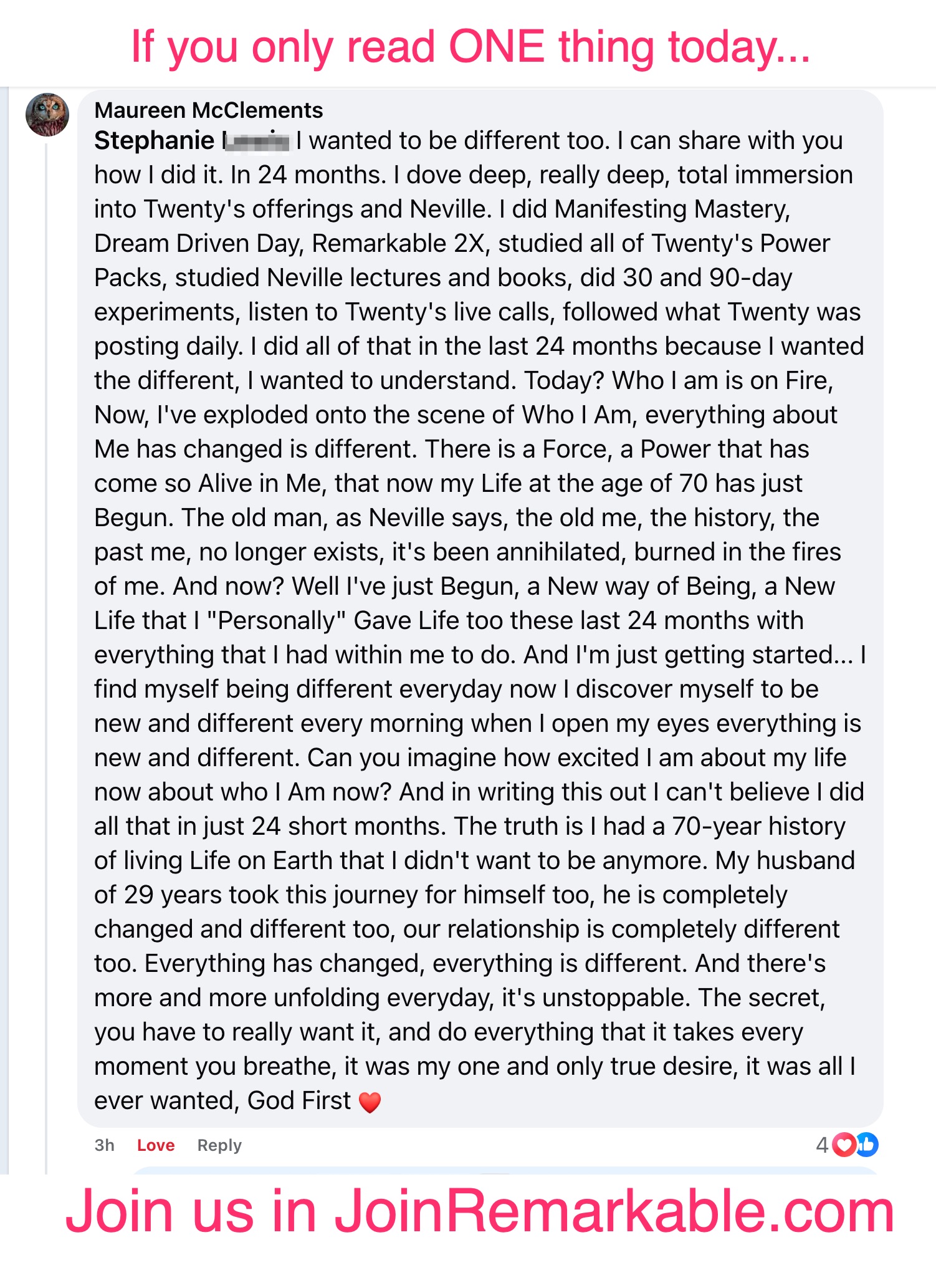Click the blurred surname after Stephanie

click(256, 142)
